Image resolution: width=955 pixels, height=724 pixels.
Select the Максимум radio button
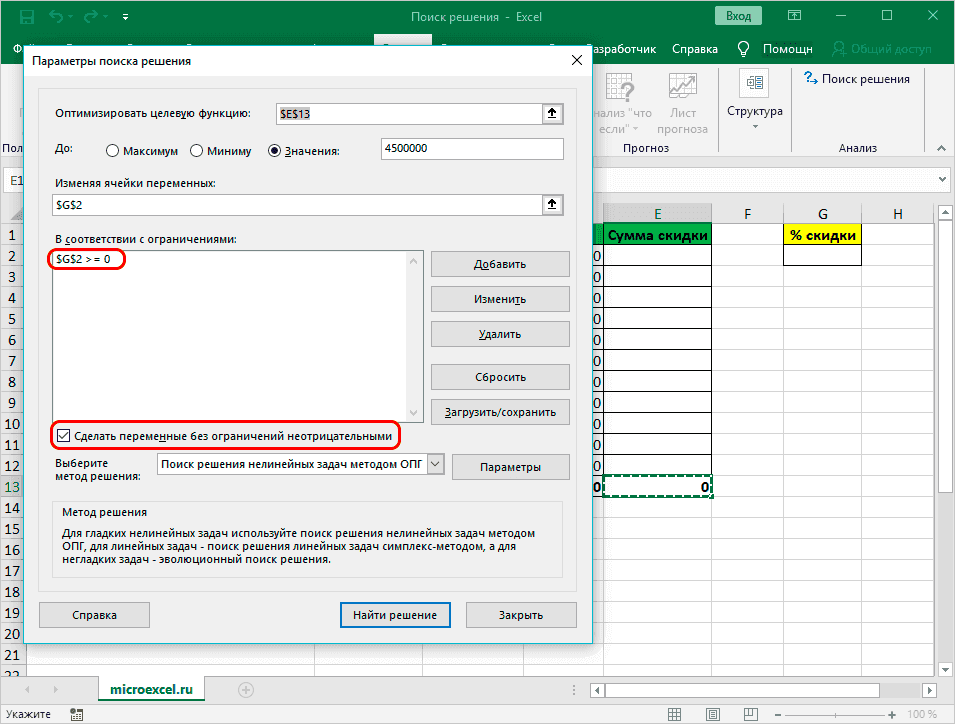[112, 151]
